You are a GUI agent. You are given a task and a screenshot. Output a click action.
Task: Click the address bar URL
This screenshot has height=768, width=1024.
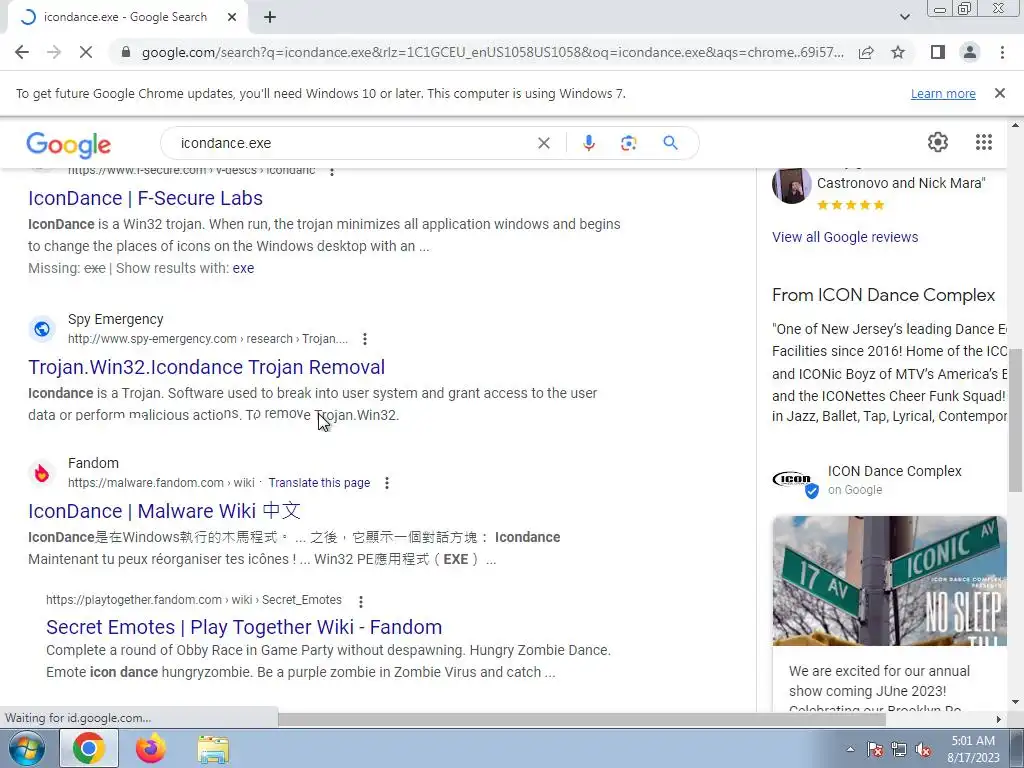tap(492, 52)
